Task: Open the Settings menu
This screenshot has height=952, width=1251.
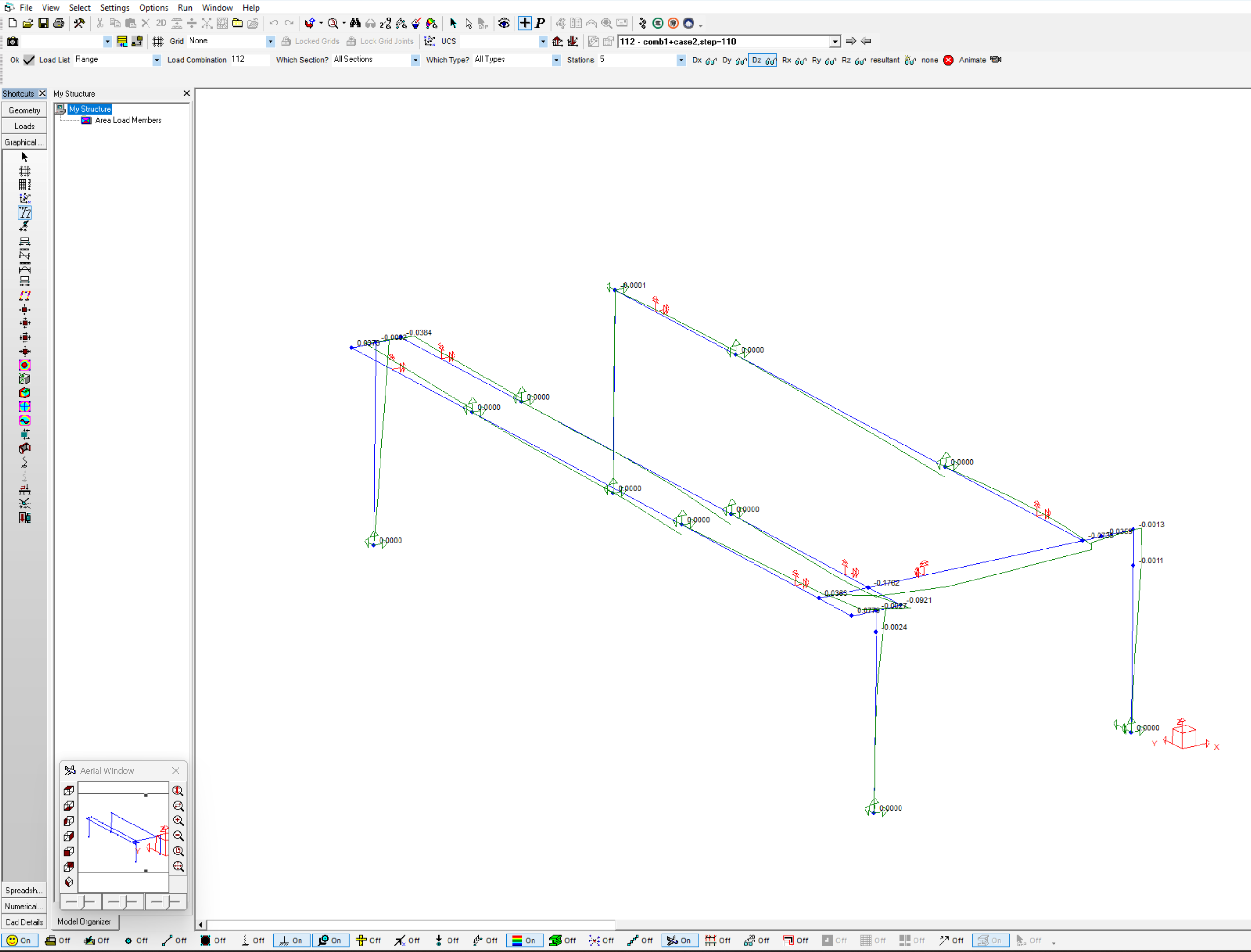Action: [115, 7]
